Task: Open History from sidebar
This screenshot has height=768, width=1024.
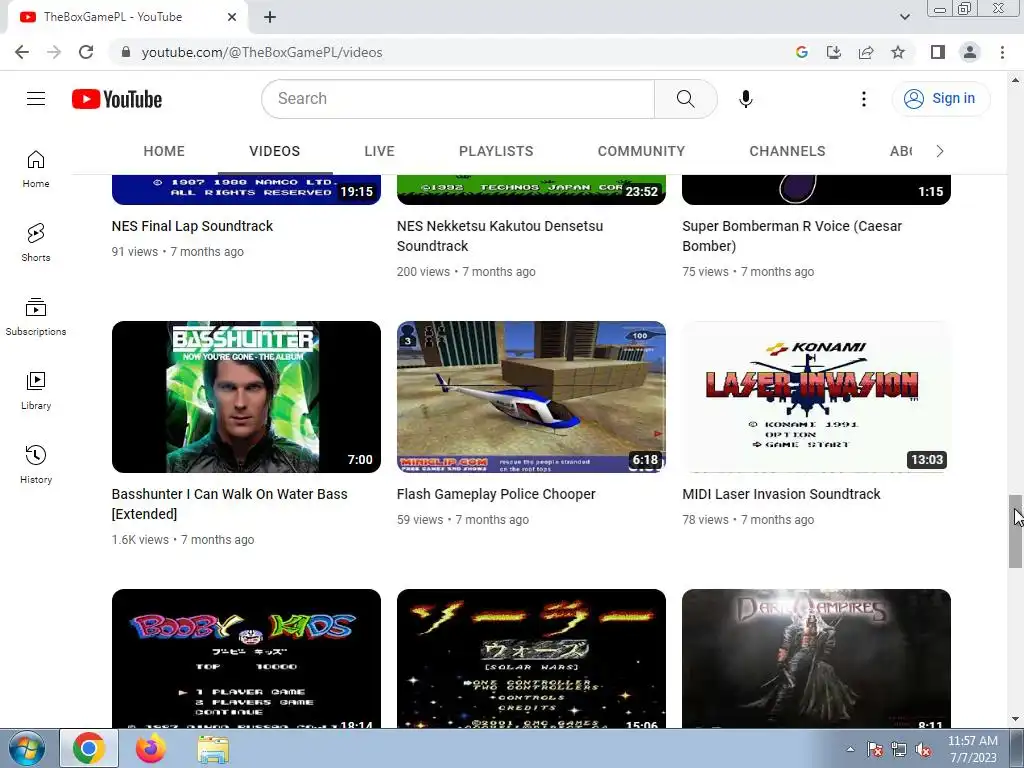Action: point(36,464)
